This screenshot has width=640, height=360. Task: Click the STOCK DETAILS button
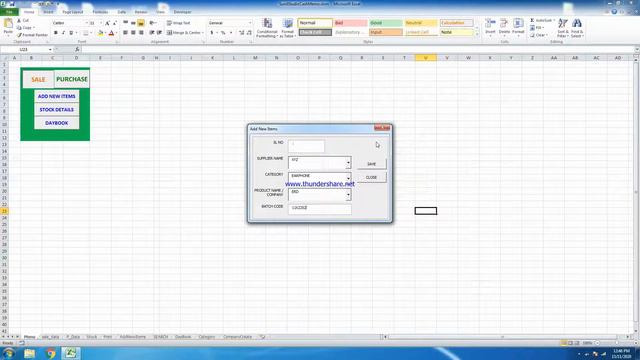coord(57,110)
